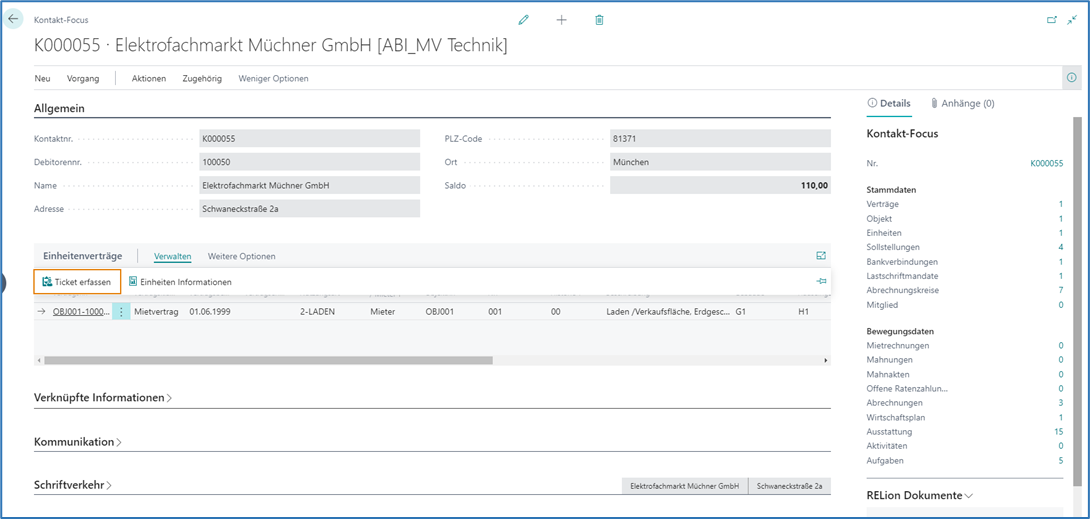Click the Name input field
This screenshot has width=1090, height=519.
(309, 185)
